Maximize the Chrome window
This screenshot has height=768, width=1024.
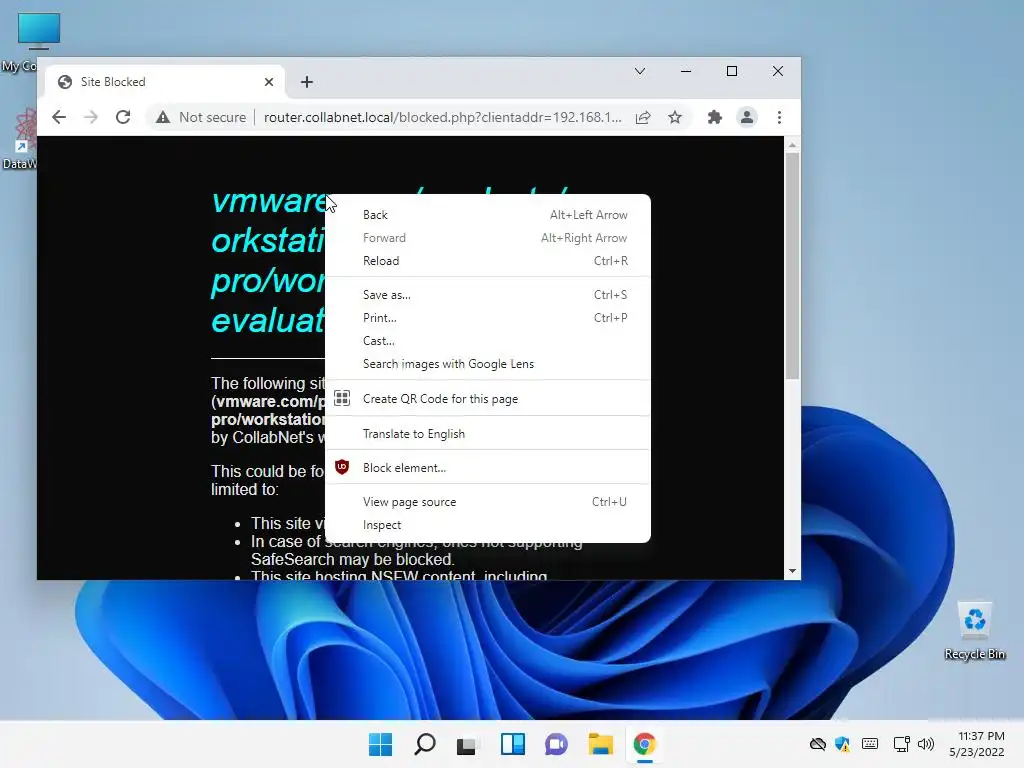731,71
